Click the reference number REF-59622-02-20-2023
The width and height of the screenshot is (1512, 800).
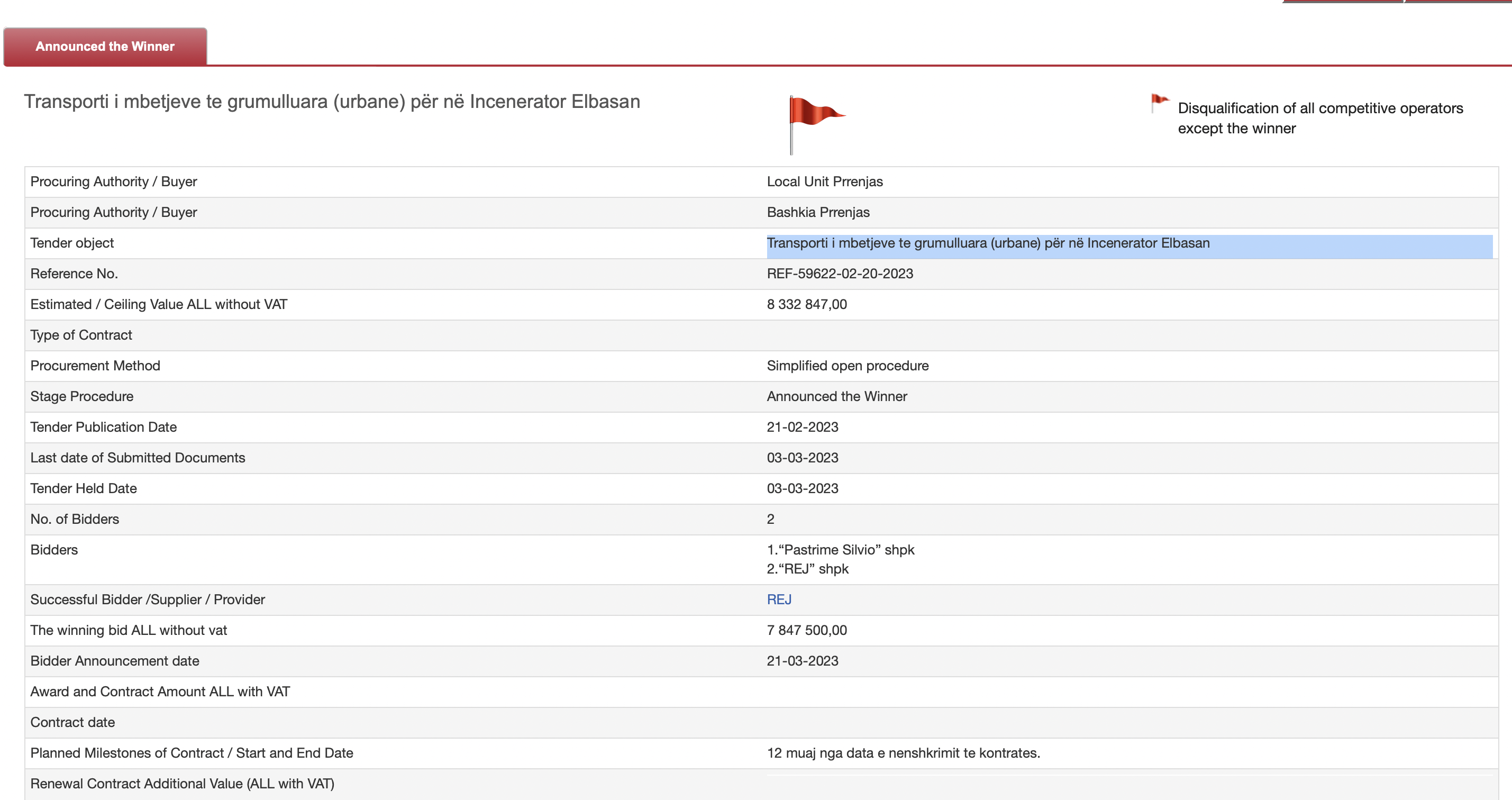pos(840,274)
